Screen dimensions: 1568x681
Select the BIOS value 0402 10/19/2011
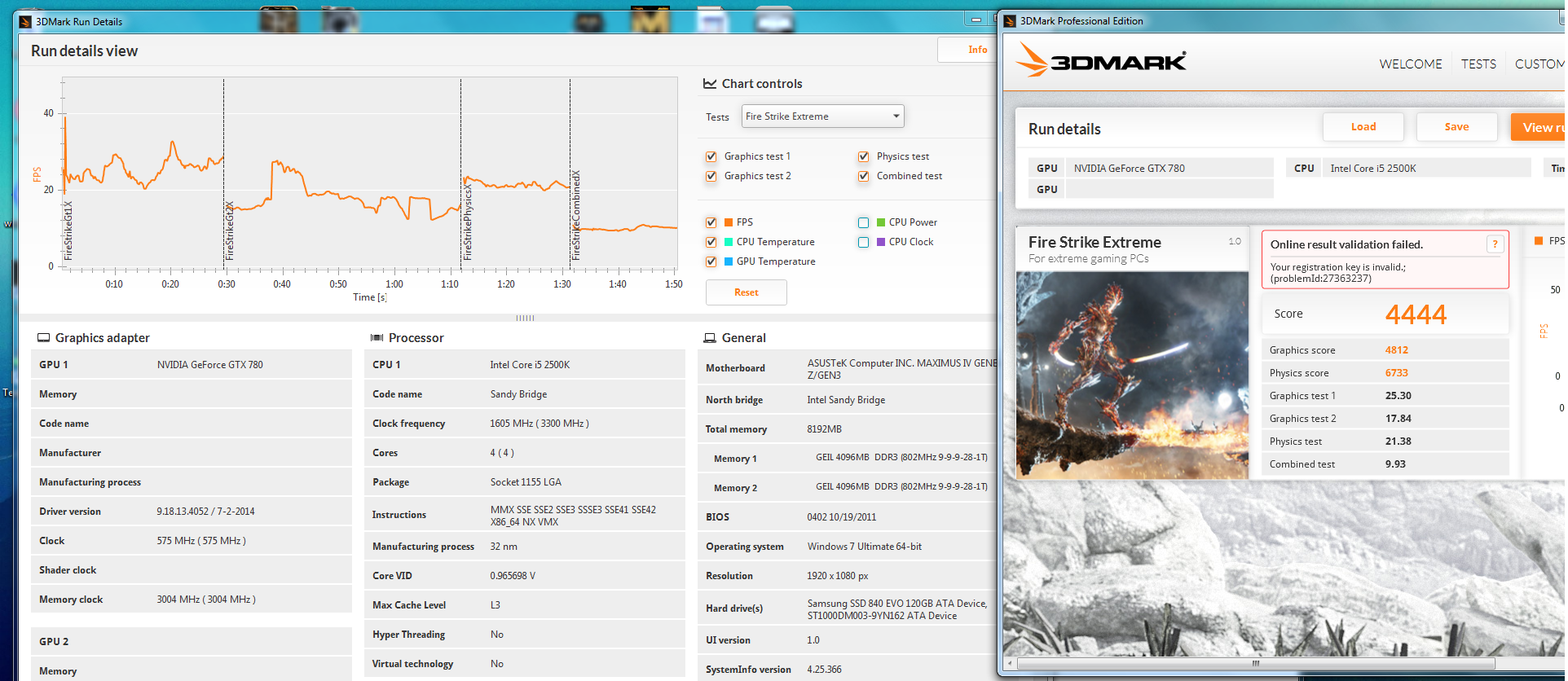842,517
